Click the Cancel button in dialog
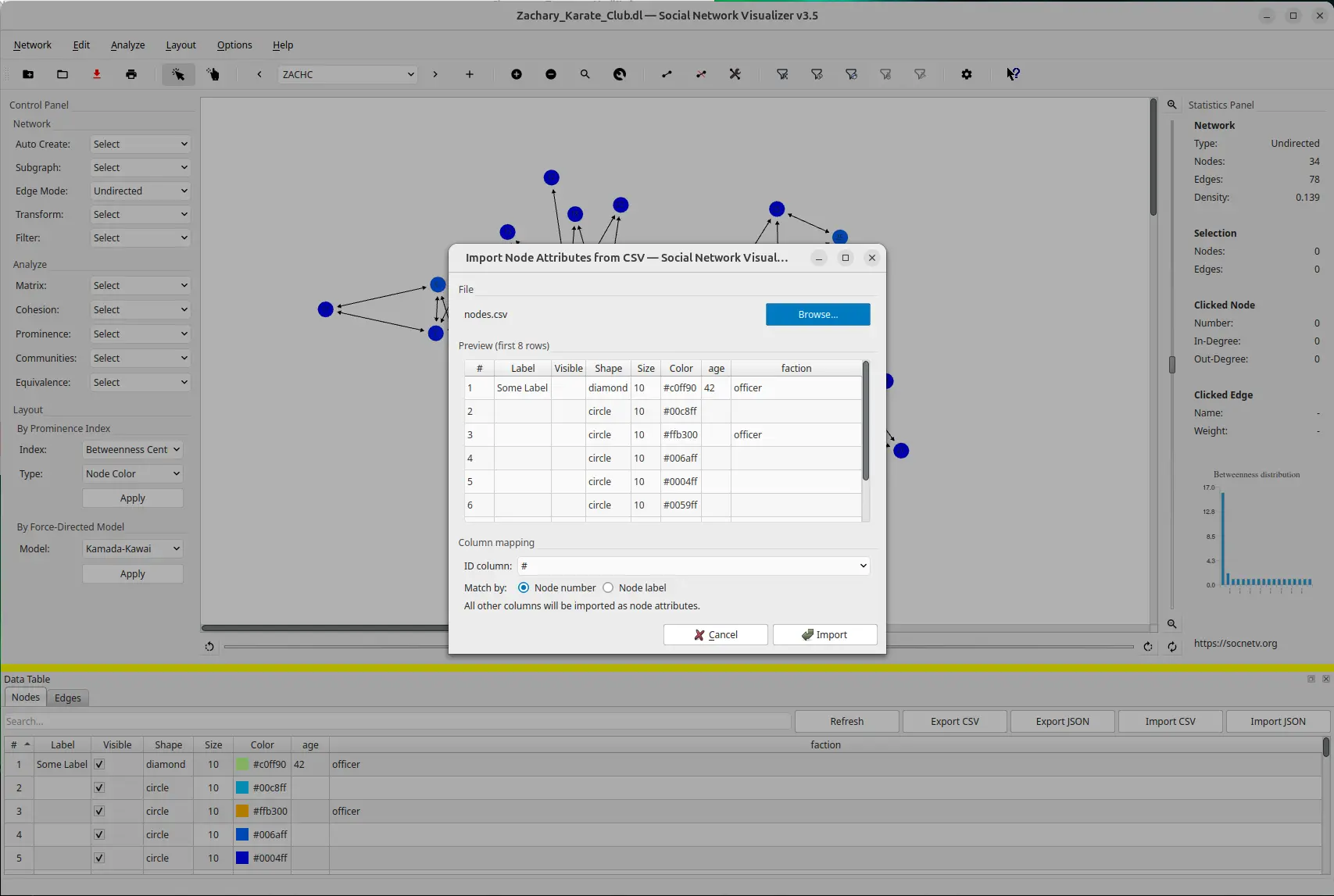This screenshot has height=896, width=1334. (715, 634)
